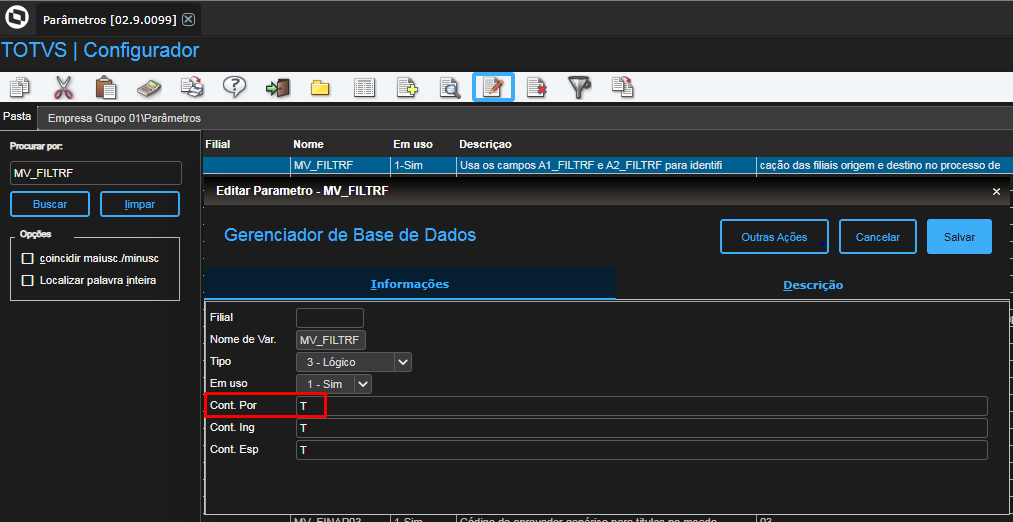Click the exit door icon
The image size is (1013, 522).
tap(278, 87)
